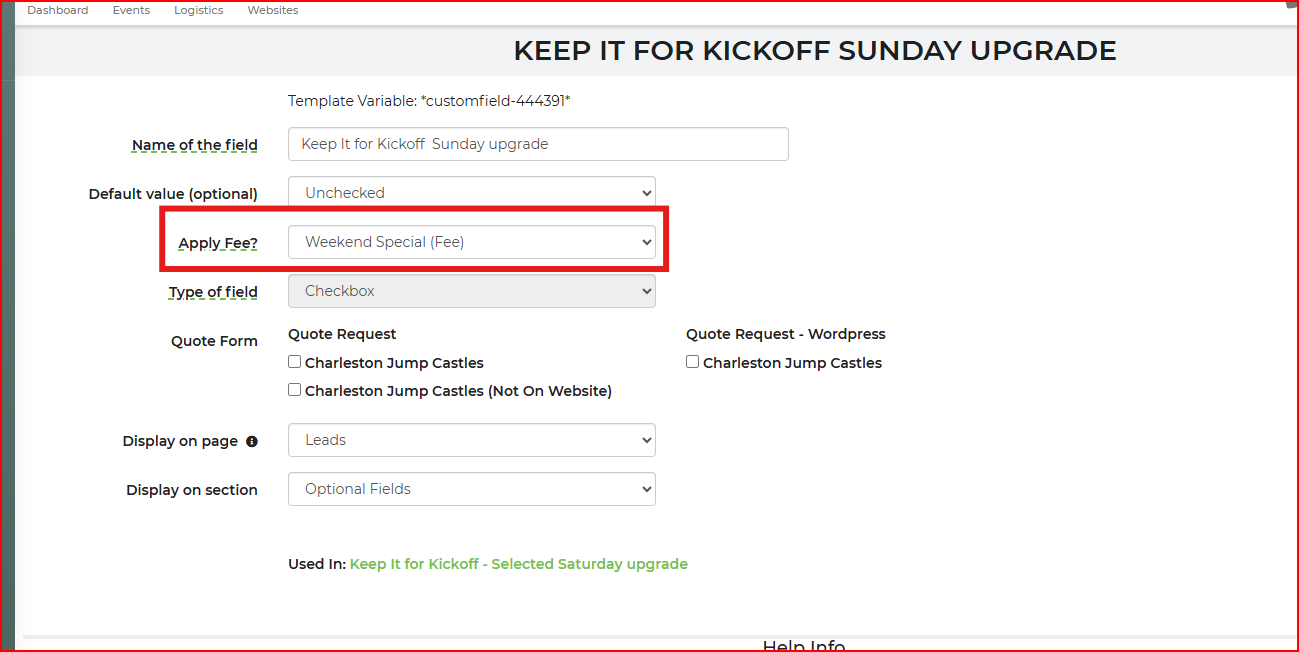Expand the Display on section dropdown
Screen dimensions: 1299x652
click(x=472, y=489)
